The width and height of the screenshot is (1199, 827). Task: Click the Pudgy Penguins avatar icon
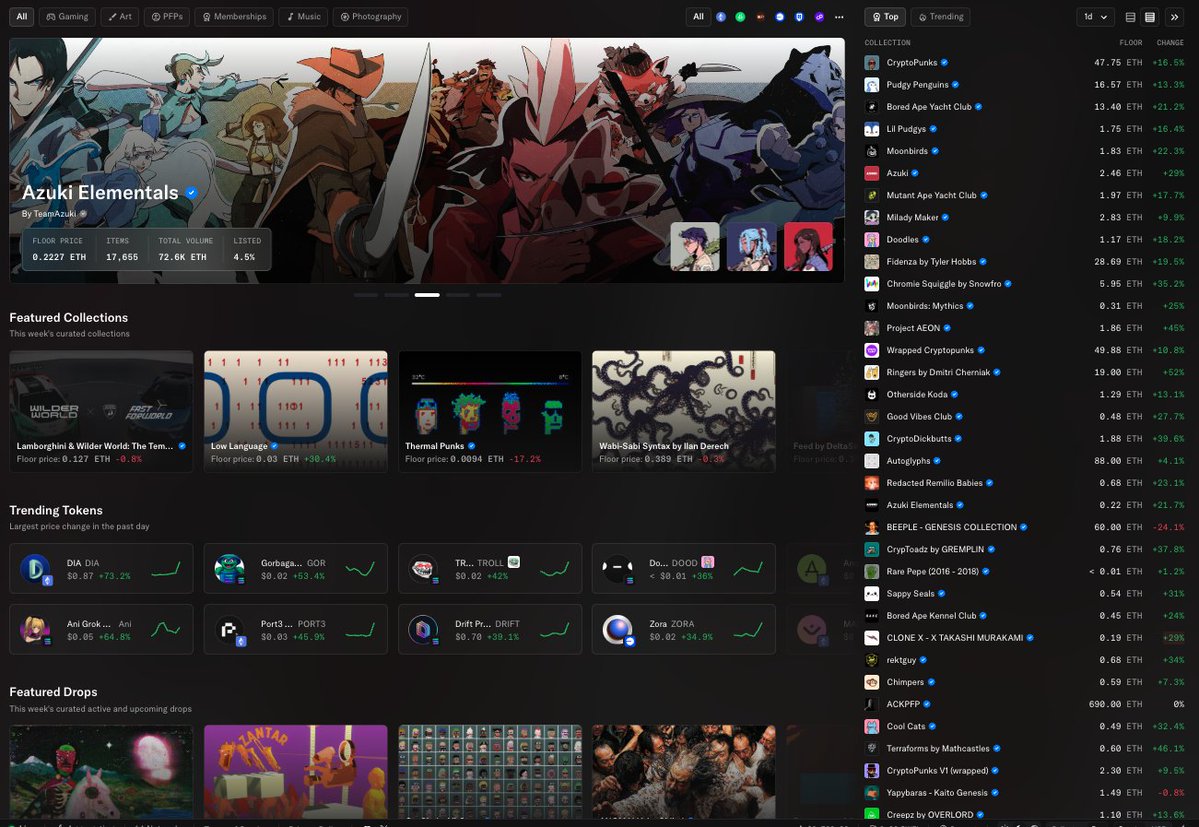click(872, 85)
